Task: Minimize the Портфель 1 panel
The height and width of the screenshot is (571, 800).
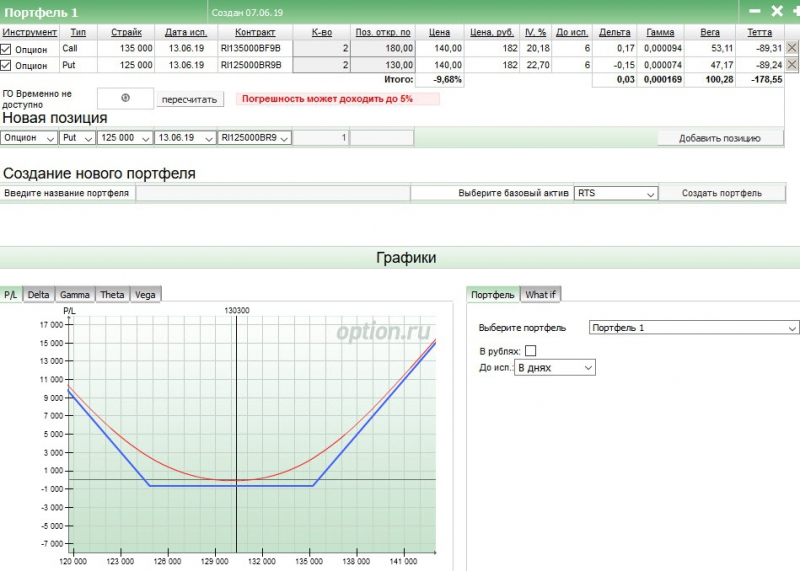Action: pos(755,11)
